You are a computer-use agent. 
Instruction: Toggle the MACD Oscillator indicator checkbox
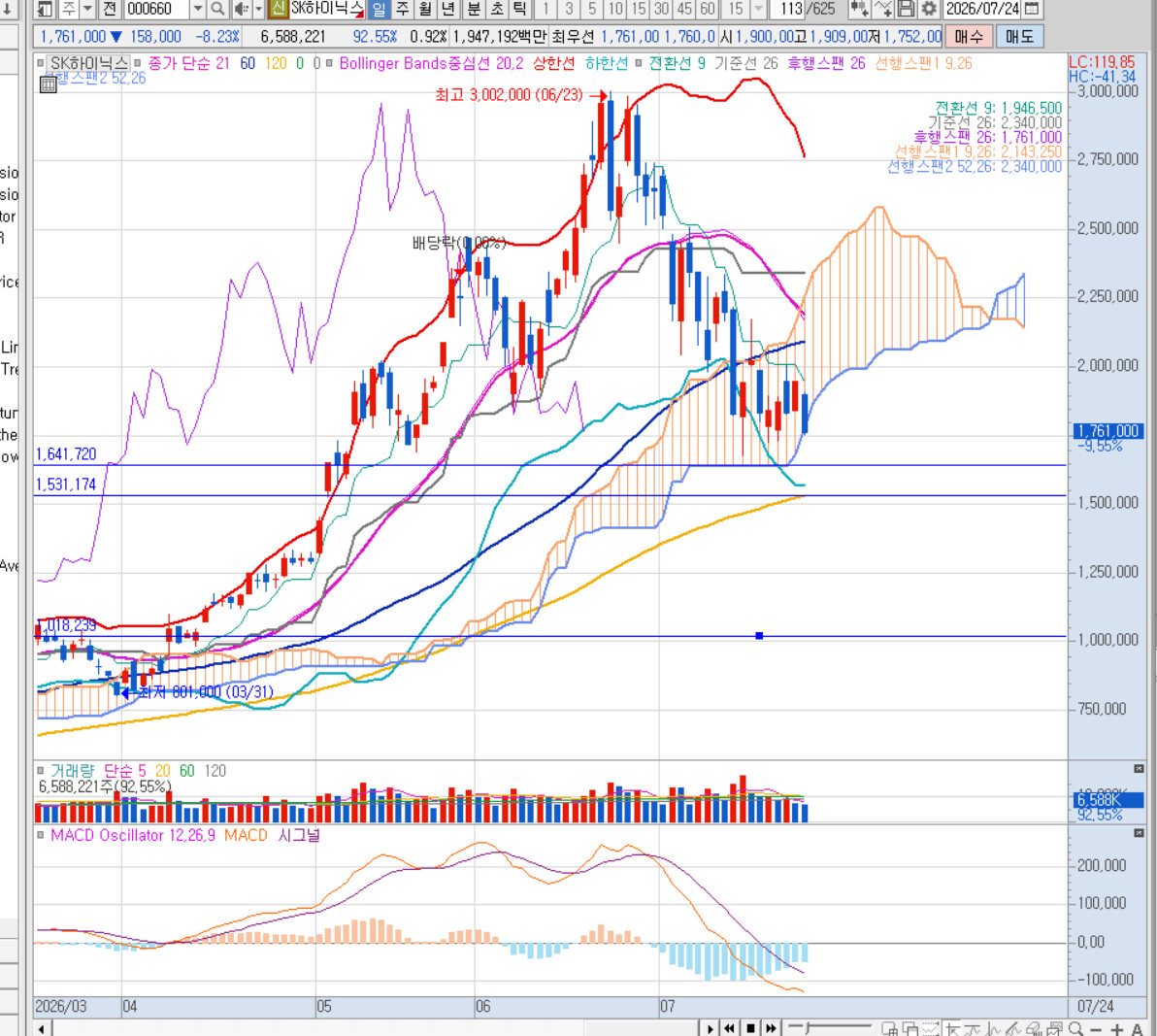click(42, 835)
